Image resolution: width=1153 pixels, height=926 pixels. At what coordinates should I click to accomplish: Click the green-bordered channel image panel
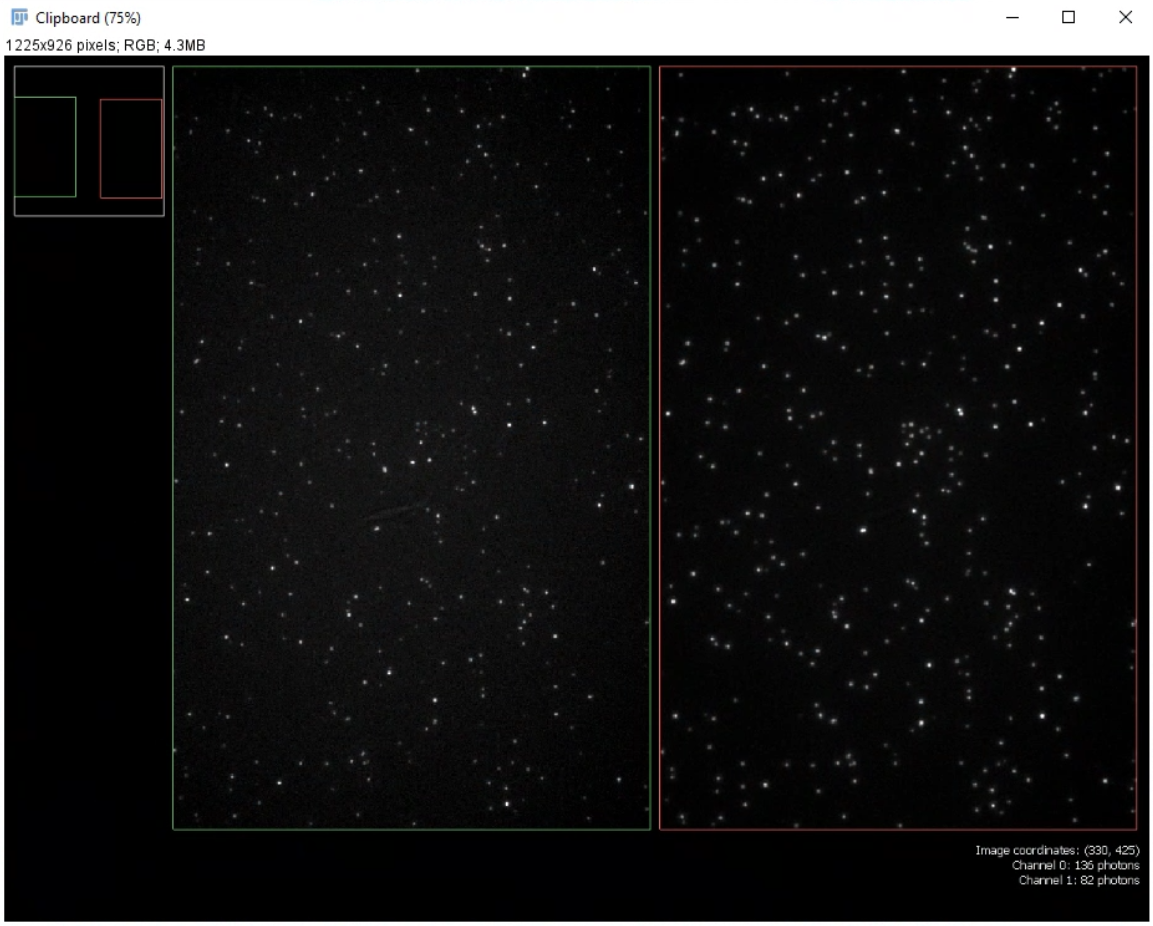point(412,448)
